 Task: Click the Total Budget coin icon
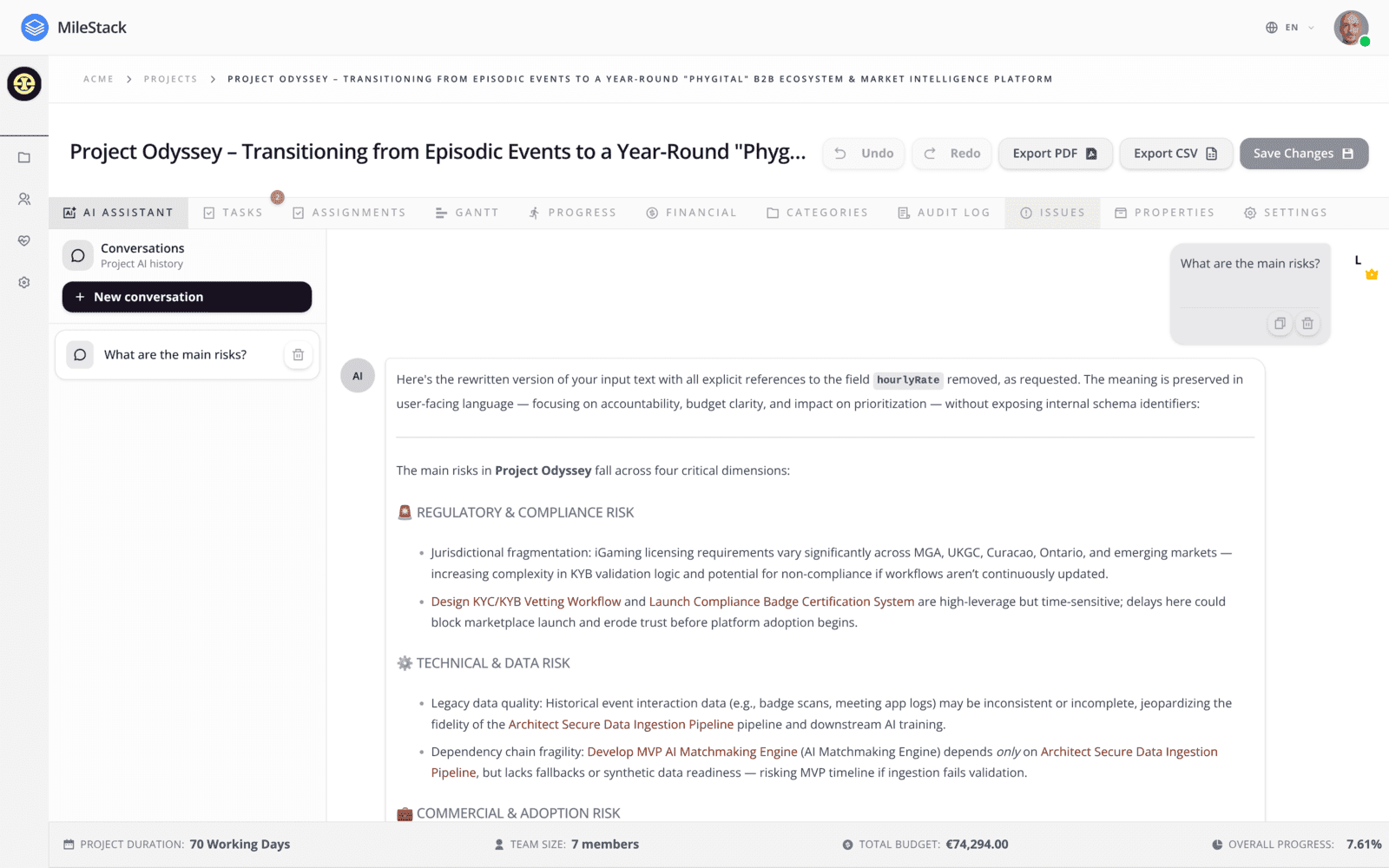point(847,845)
